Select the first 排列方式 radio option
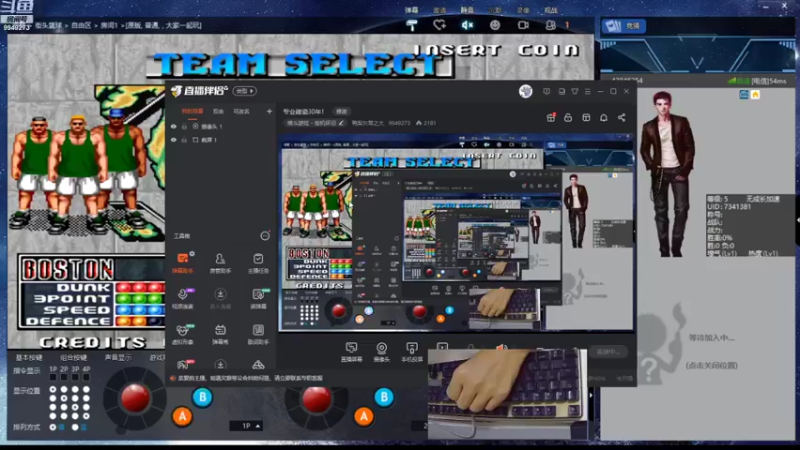Viewport: 800px width, 450px height. (53, 427)
